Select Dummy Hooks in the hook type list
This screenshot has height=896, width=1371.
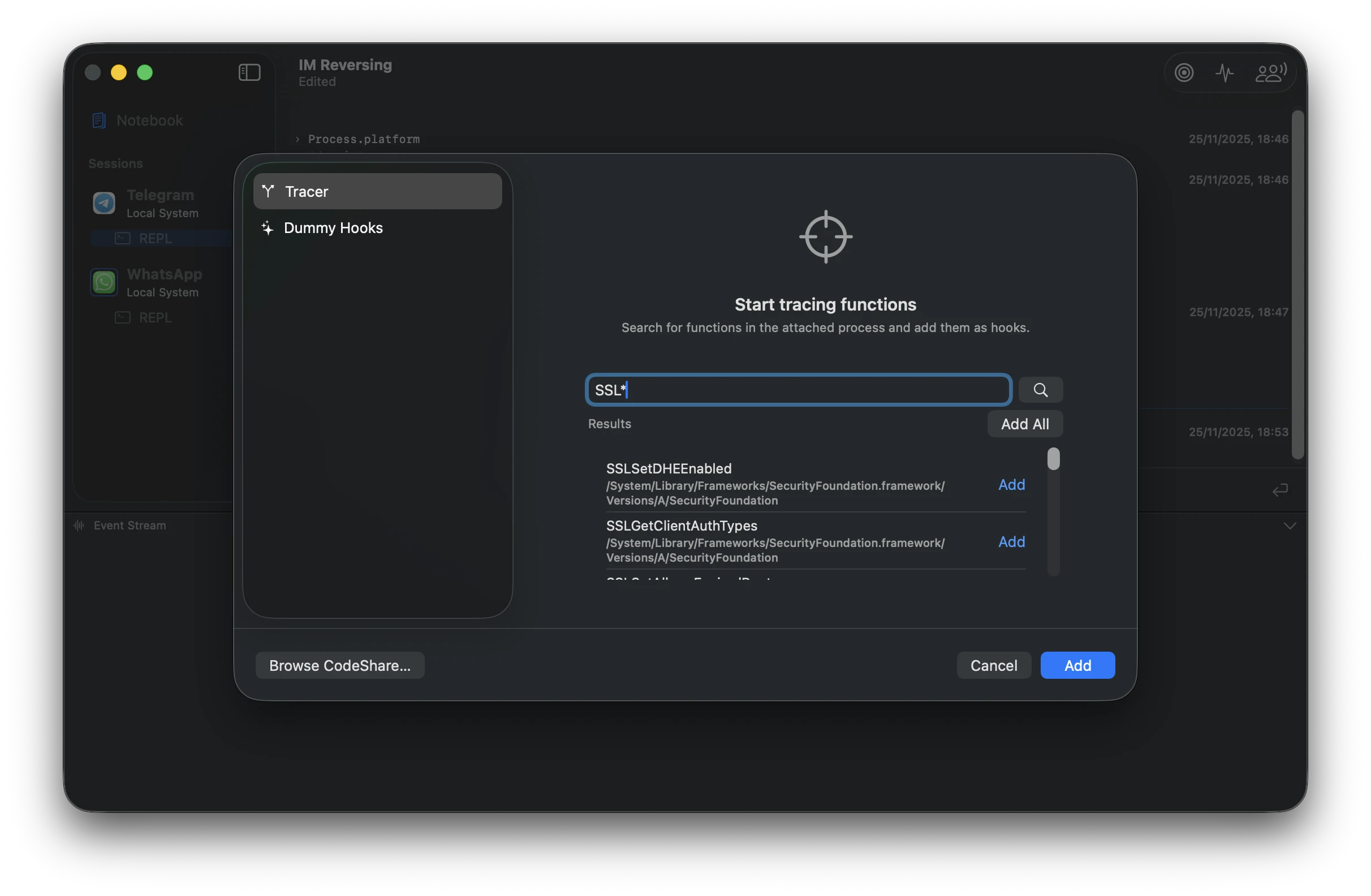click(377, 227)
